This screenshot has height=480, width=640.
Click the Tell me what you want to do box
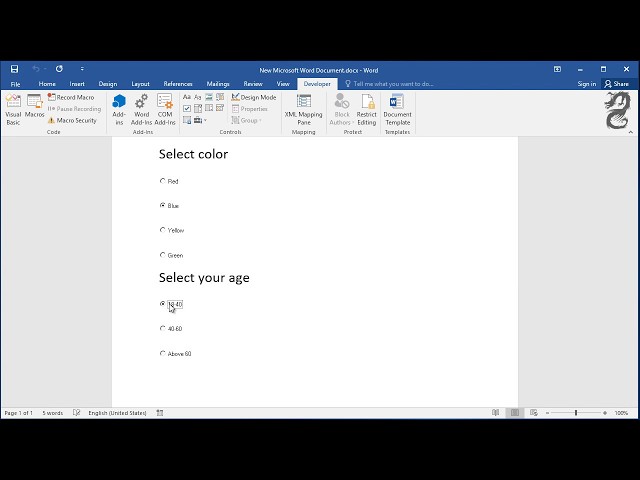[x=389, y=84]
